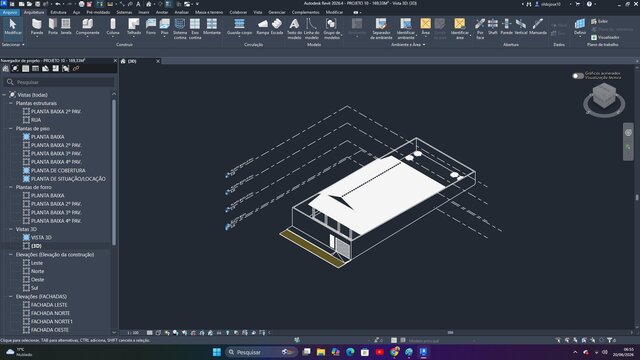Open the VISTA 3D view
Image resolution: width=640 pixels, height=360 pixels.
41,238
